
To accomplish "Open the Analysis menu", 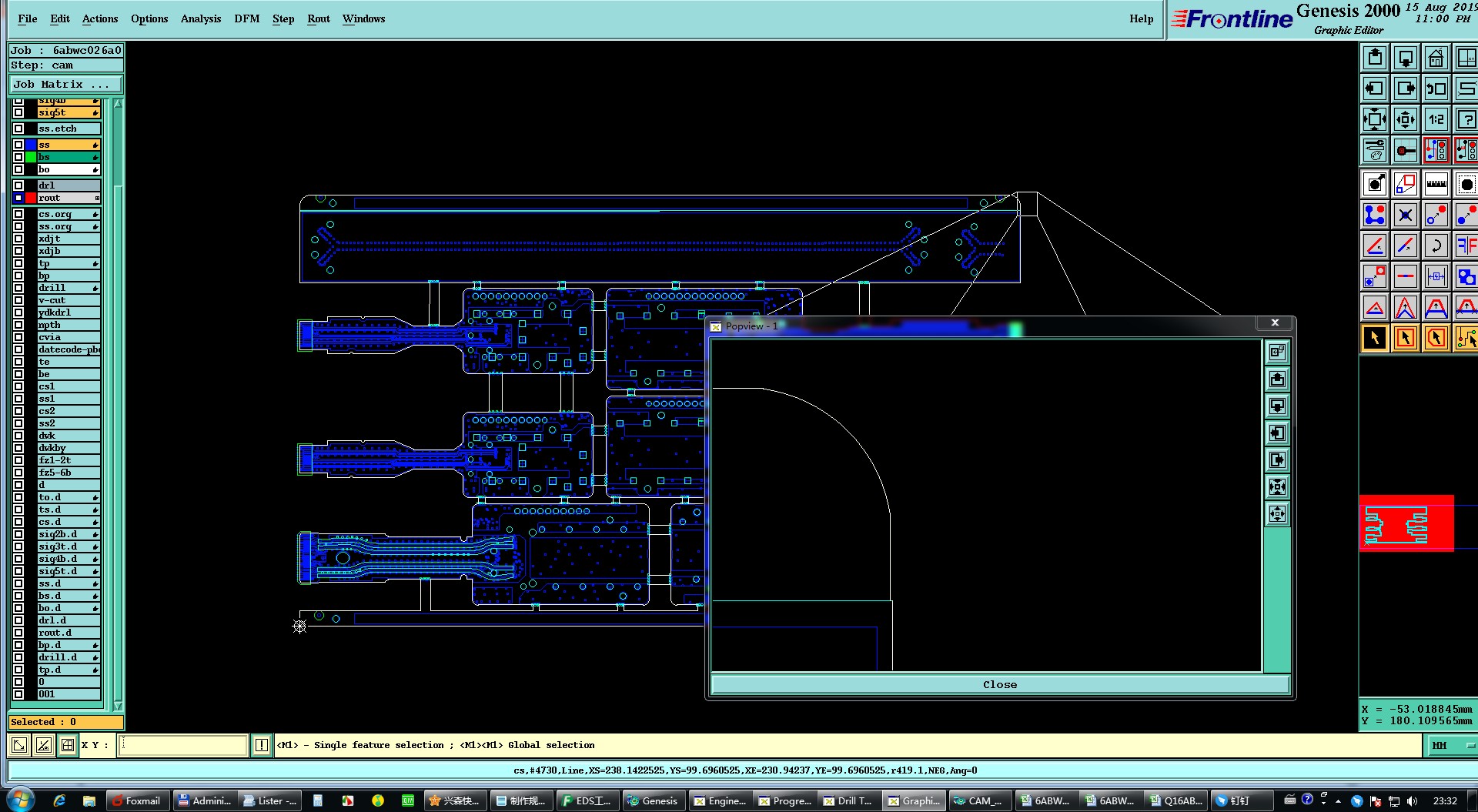I will 201,18.
